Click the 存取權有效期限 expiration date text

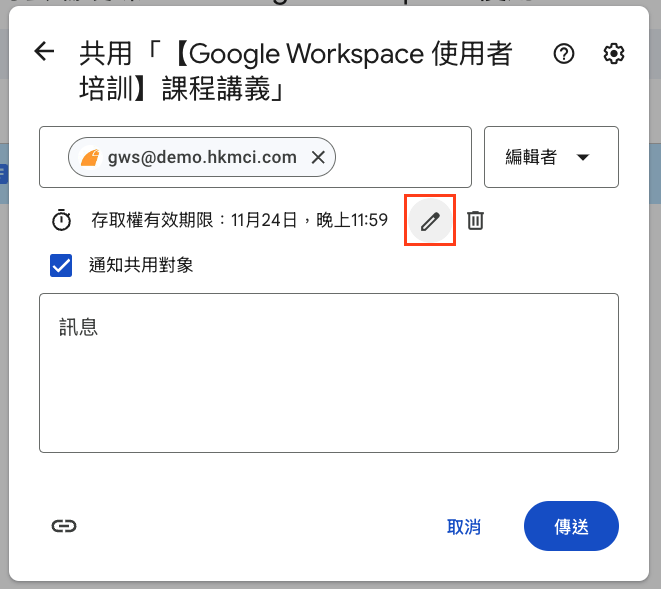coord(239,220)
